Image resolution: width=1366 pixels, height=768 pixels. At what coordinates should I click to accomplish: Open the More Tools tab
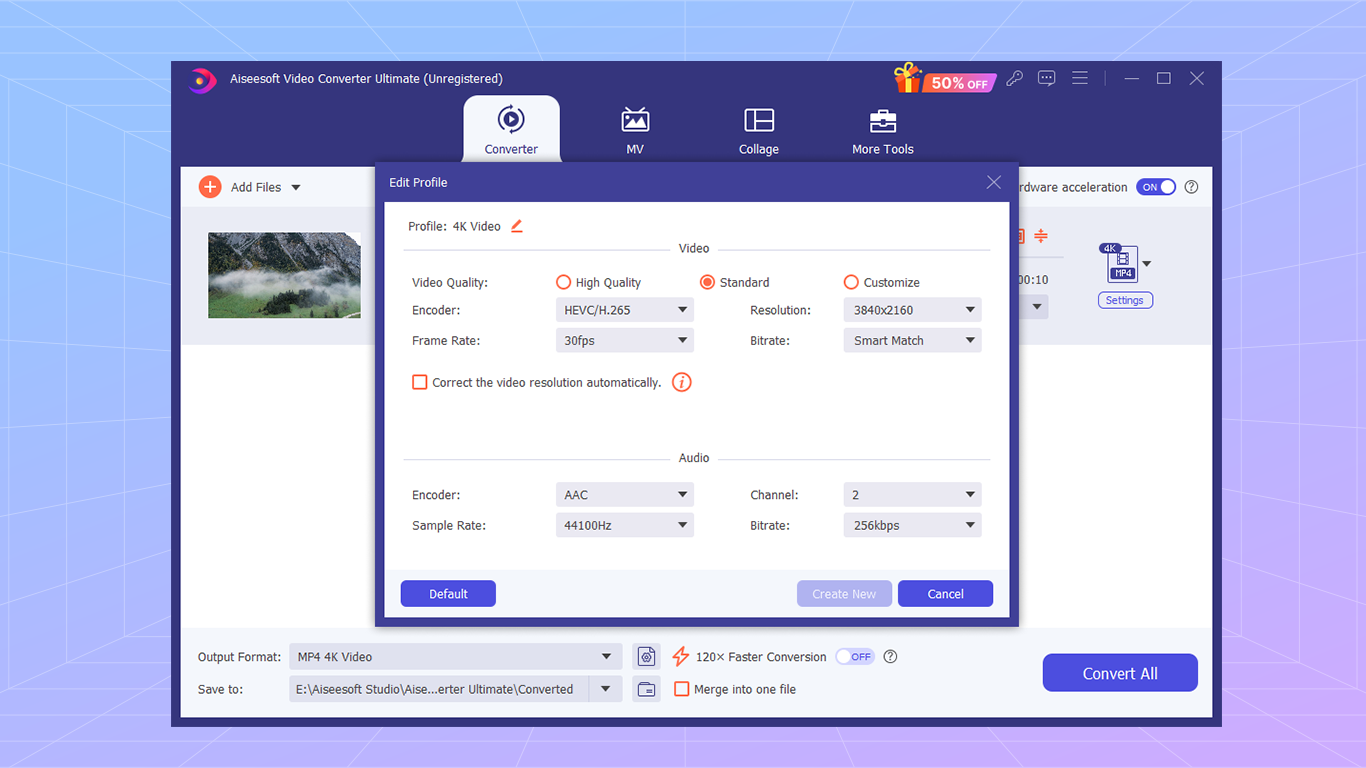[883, 128]
